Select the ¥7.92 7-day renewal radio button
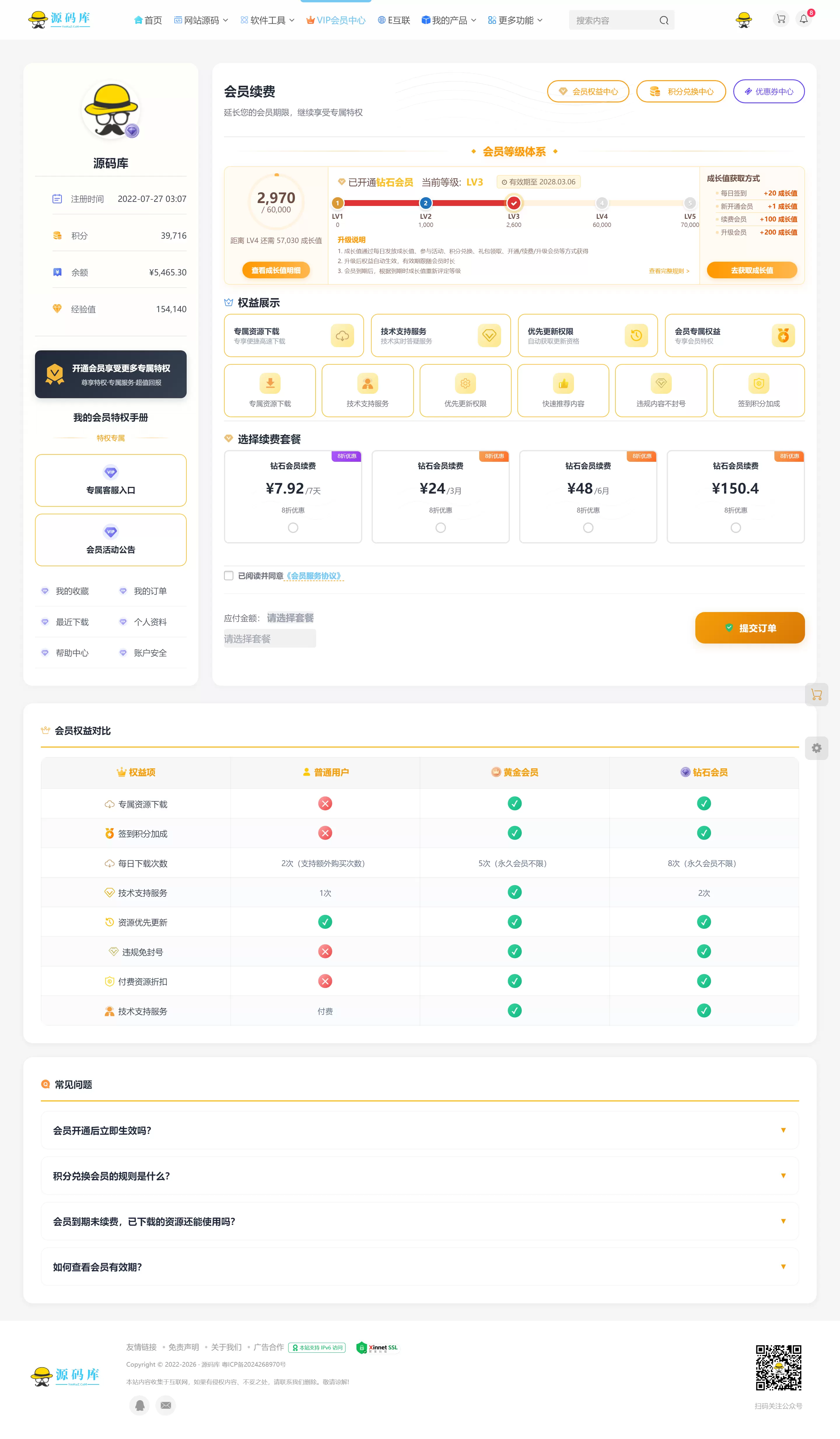Image resolution: width=840 pixels, height=1439 pixels. 293,528
